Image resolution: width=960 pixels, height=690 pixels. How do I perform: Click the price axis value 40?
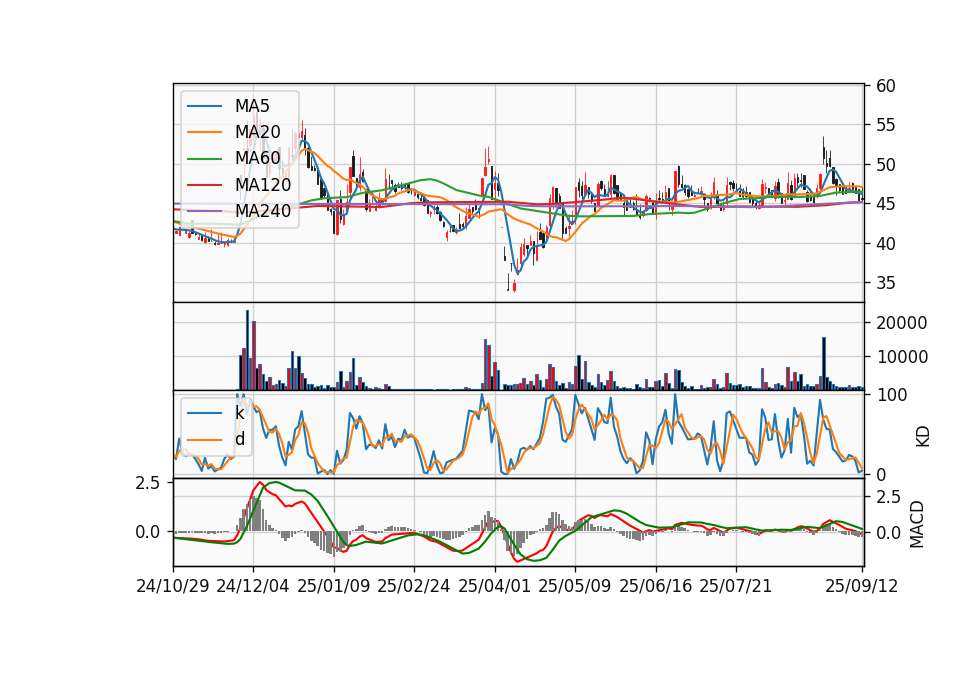coord(886,244)
